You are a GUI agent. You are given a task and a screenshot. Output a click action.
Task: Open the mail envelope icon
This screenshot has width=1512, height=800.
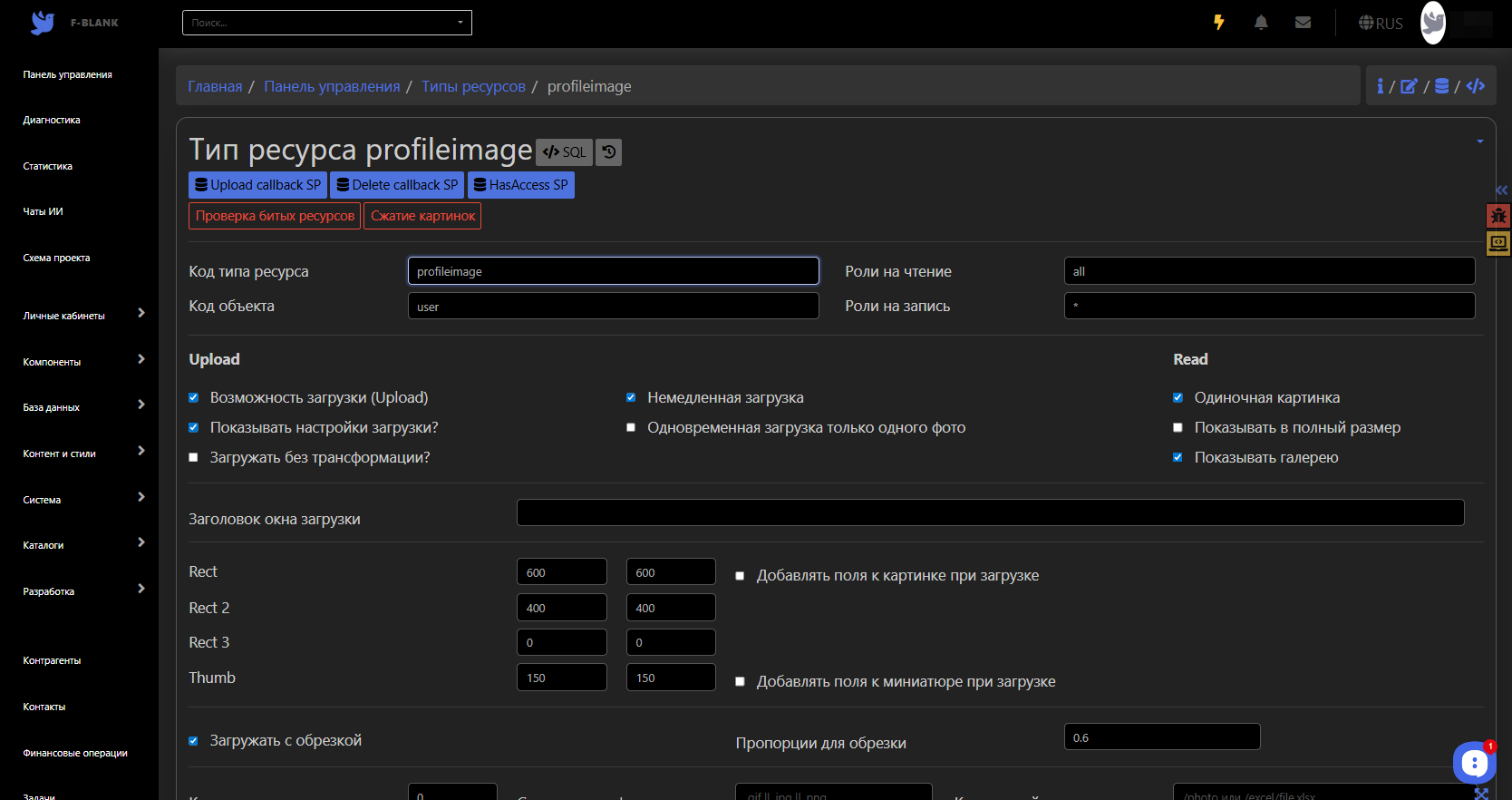pos(1303,23)
